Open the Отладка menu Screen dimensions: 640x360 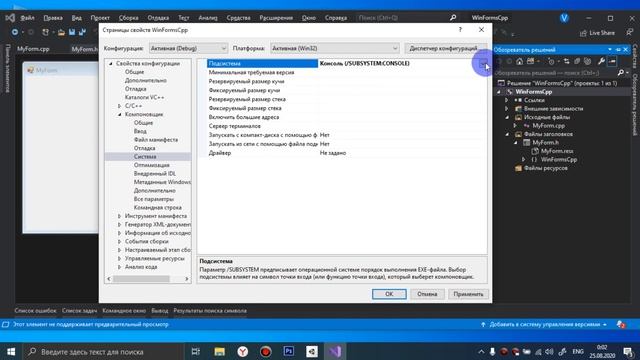[158, 18]
